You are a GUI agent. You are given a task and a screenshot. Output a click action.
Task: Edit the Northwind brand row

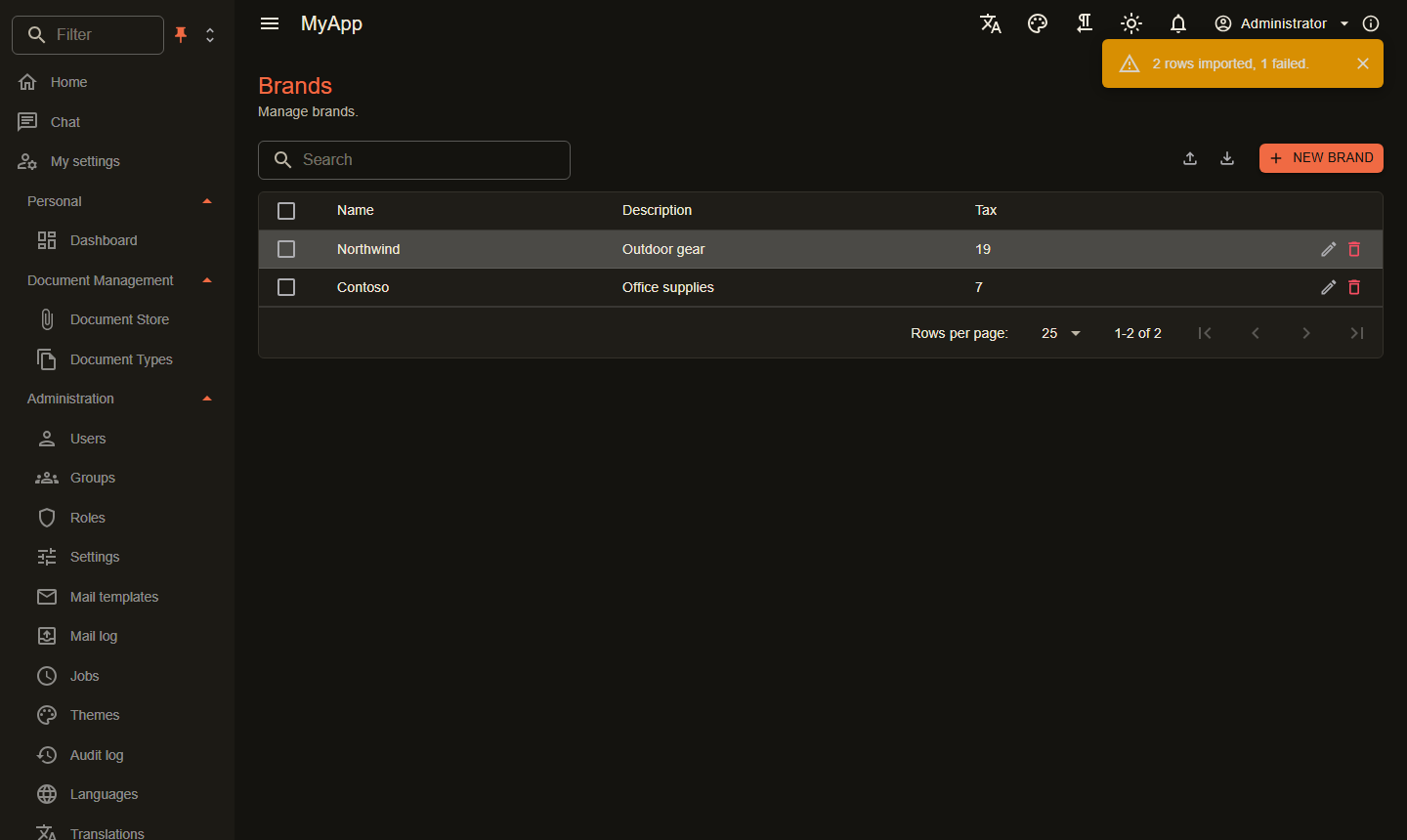(1328, 249)
